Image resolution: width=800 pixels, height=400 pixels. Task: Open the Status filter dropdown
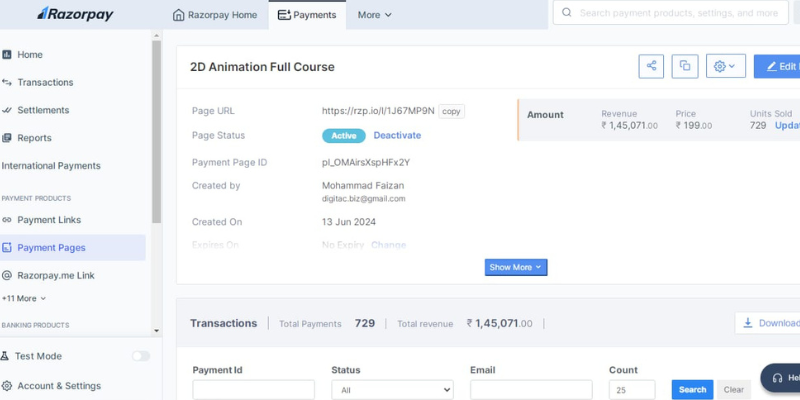point(392,390)
